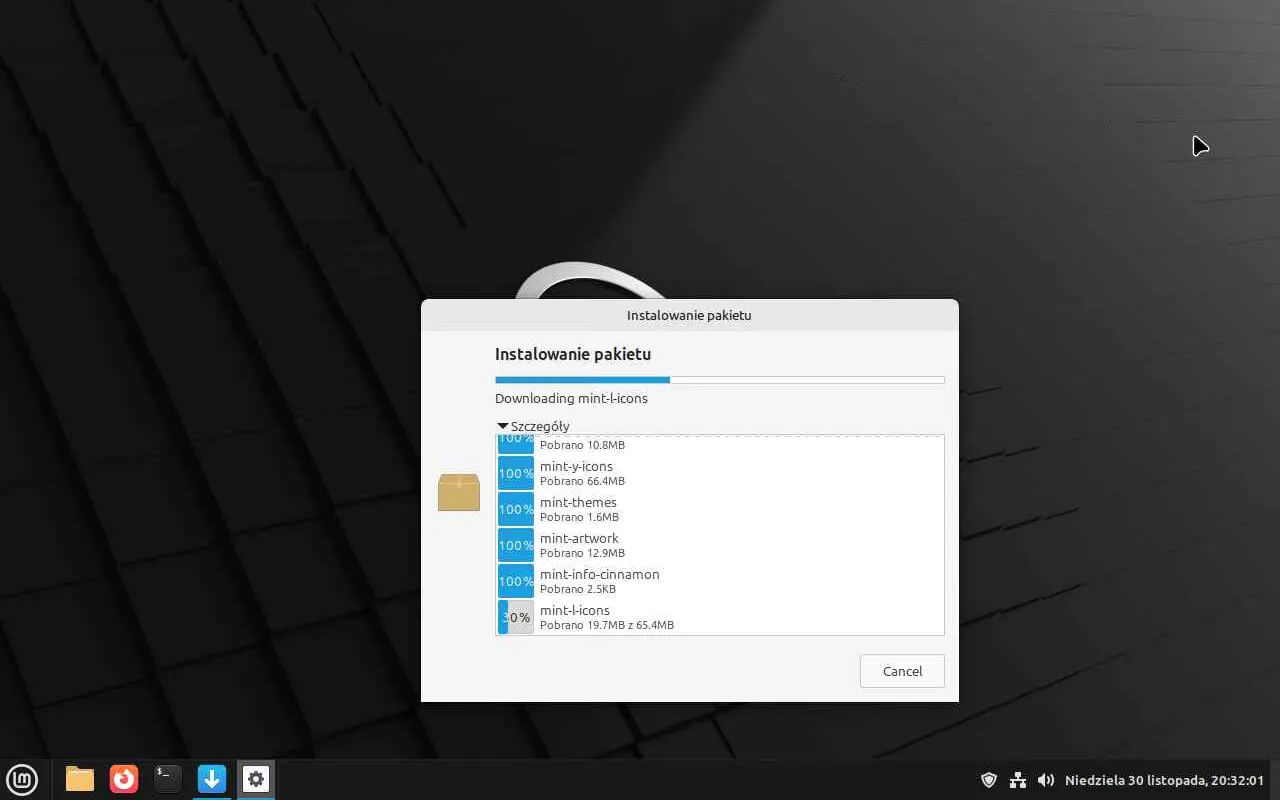
Task: Click the "Downloading mint-l-icons" status text
Action: (x=571, y=398)
